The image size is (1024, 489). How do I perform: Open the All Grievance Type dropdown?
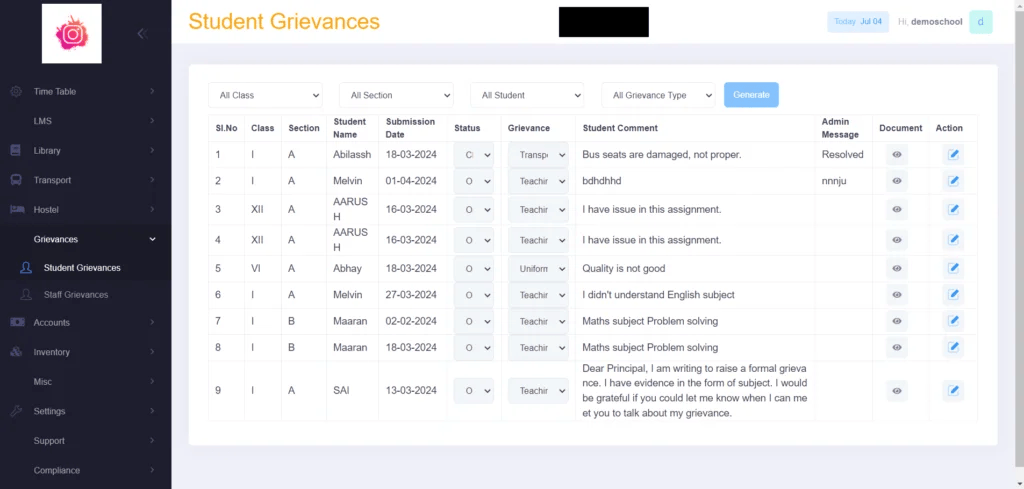click(658, 95)
